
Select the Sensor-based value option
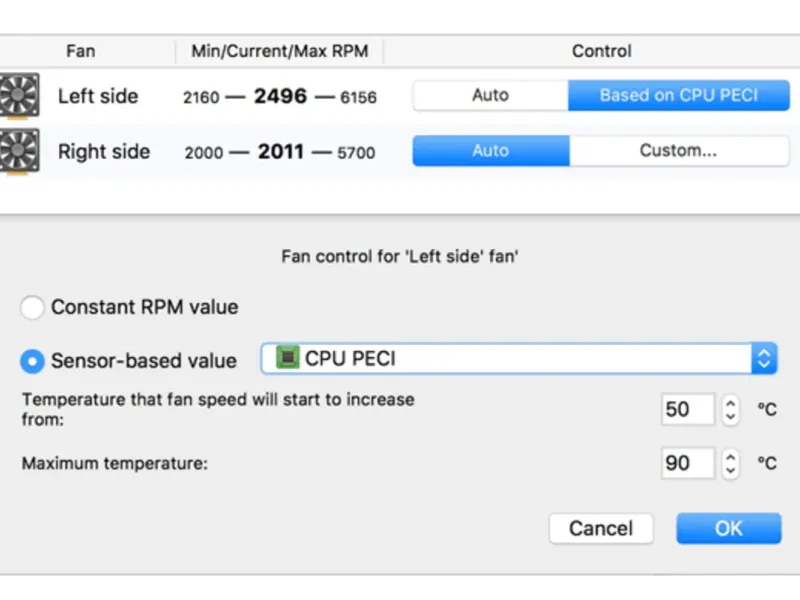click(x=32, y=360)
